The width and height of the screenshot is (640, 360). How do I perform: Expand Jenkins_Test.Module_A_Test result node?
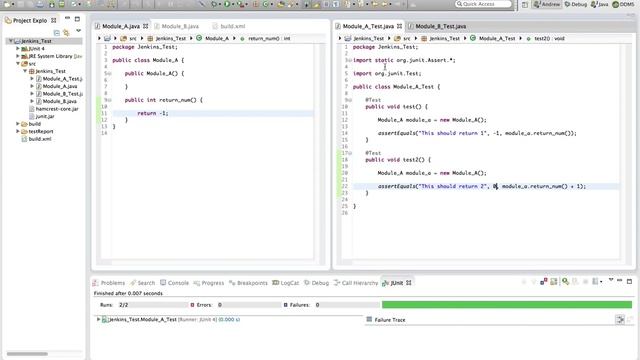(x=98, y=319)
